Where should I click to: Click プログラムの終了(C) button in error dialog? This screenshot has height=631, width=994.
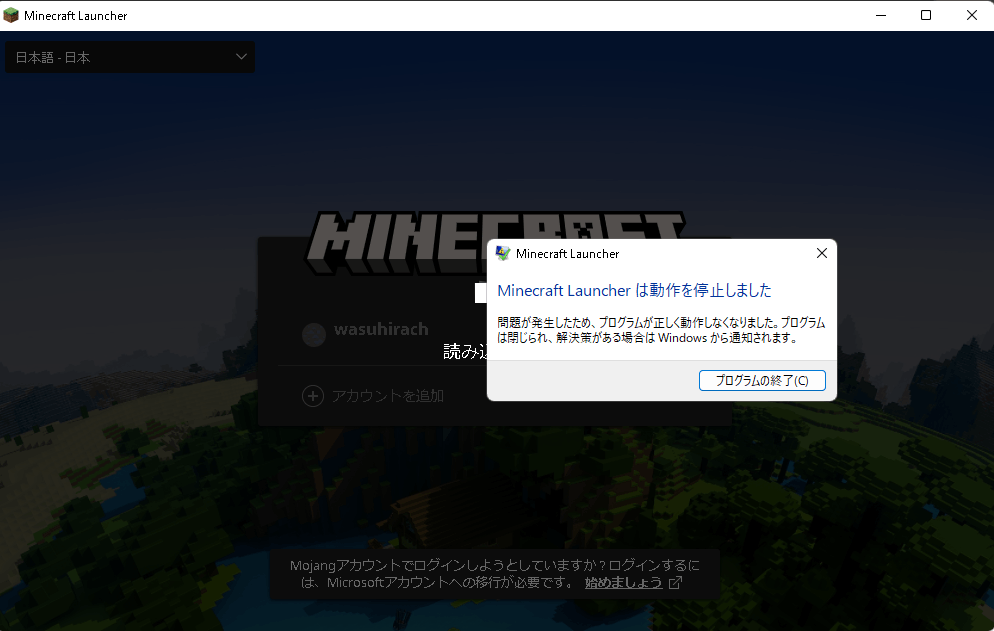(x=762, y=381)
